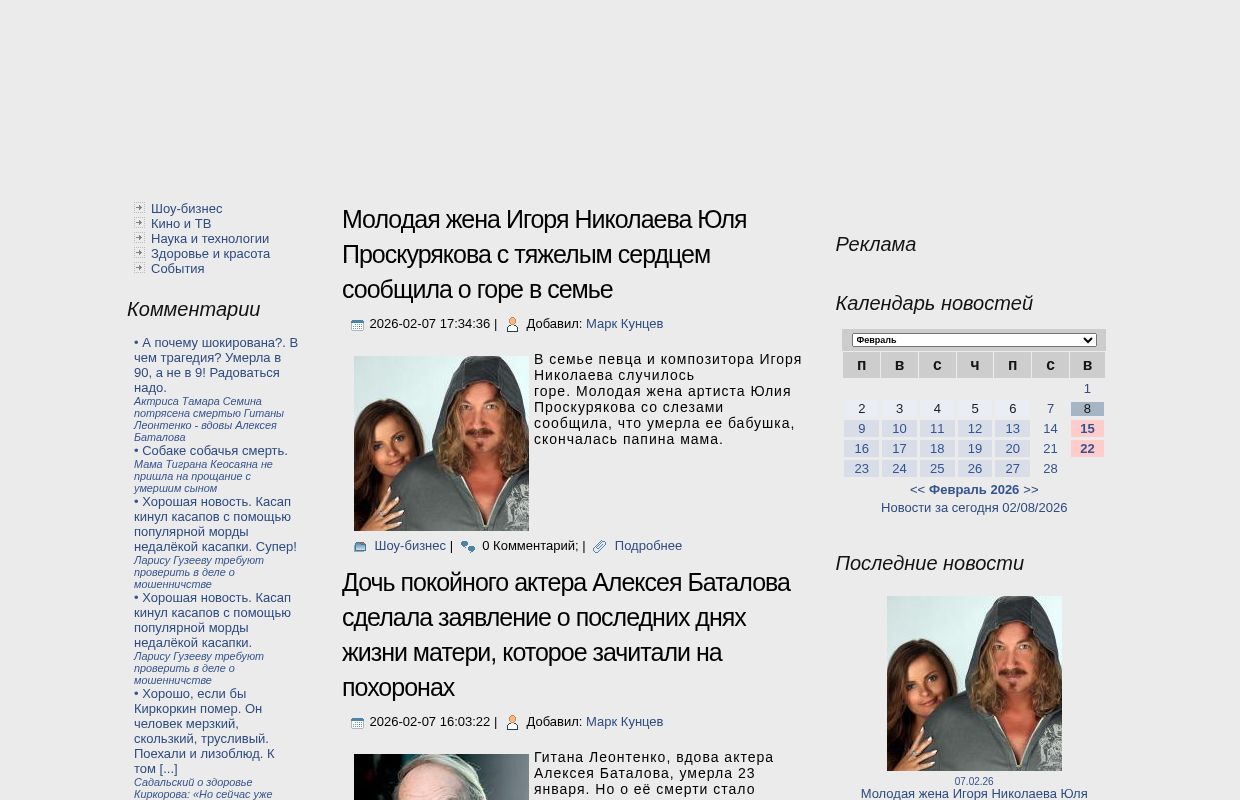Open the Февраль month dropdown

coord(973,340)
